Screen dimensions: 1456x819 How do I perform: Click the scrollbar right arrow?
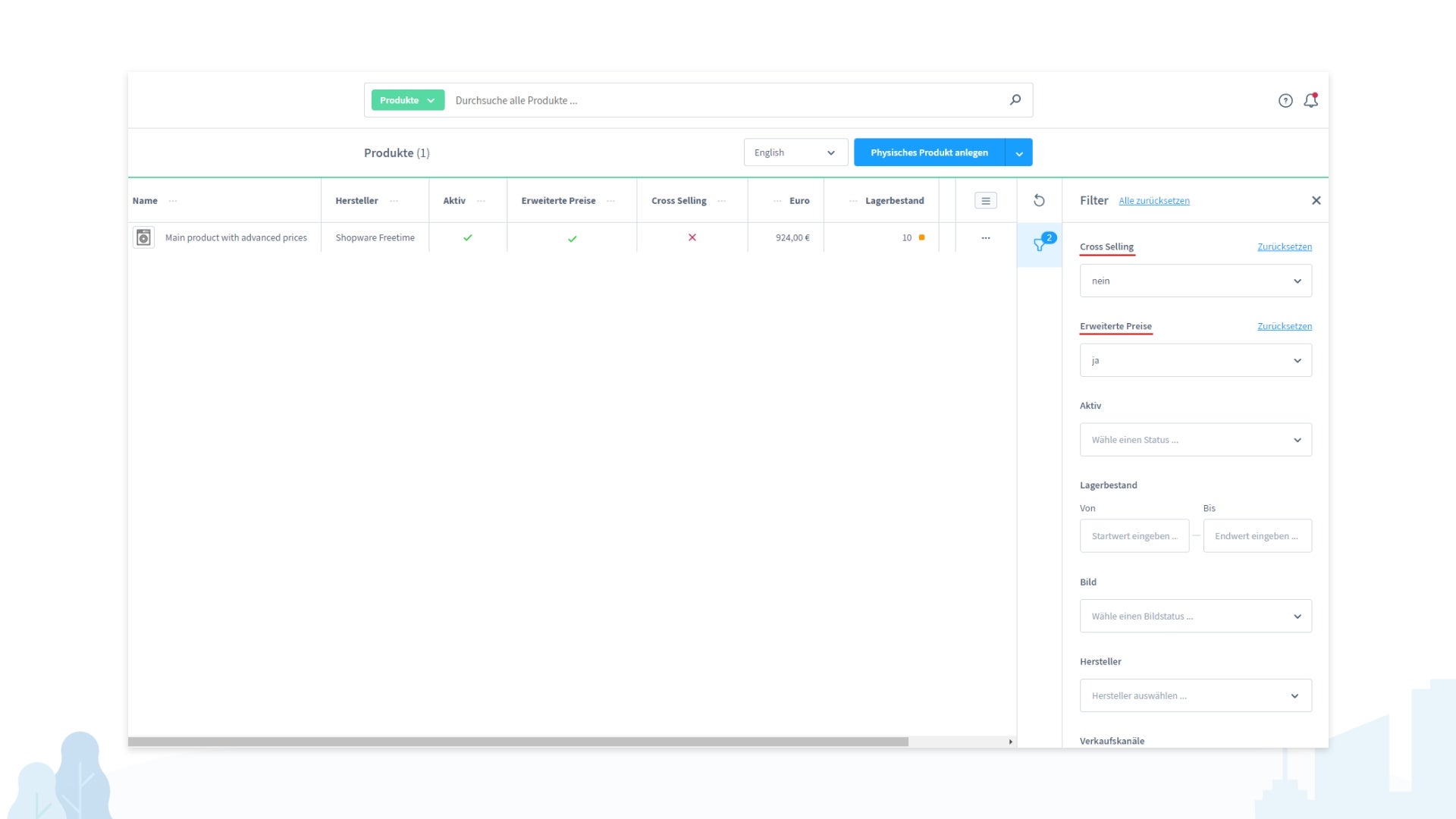pos(1010,742)
